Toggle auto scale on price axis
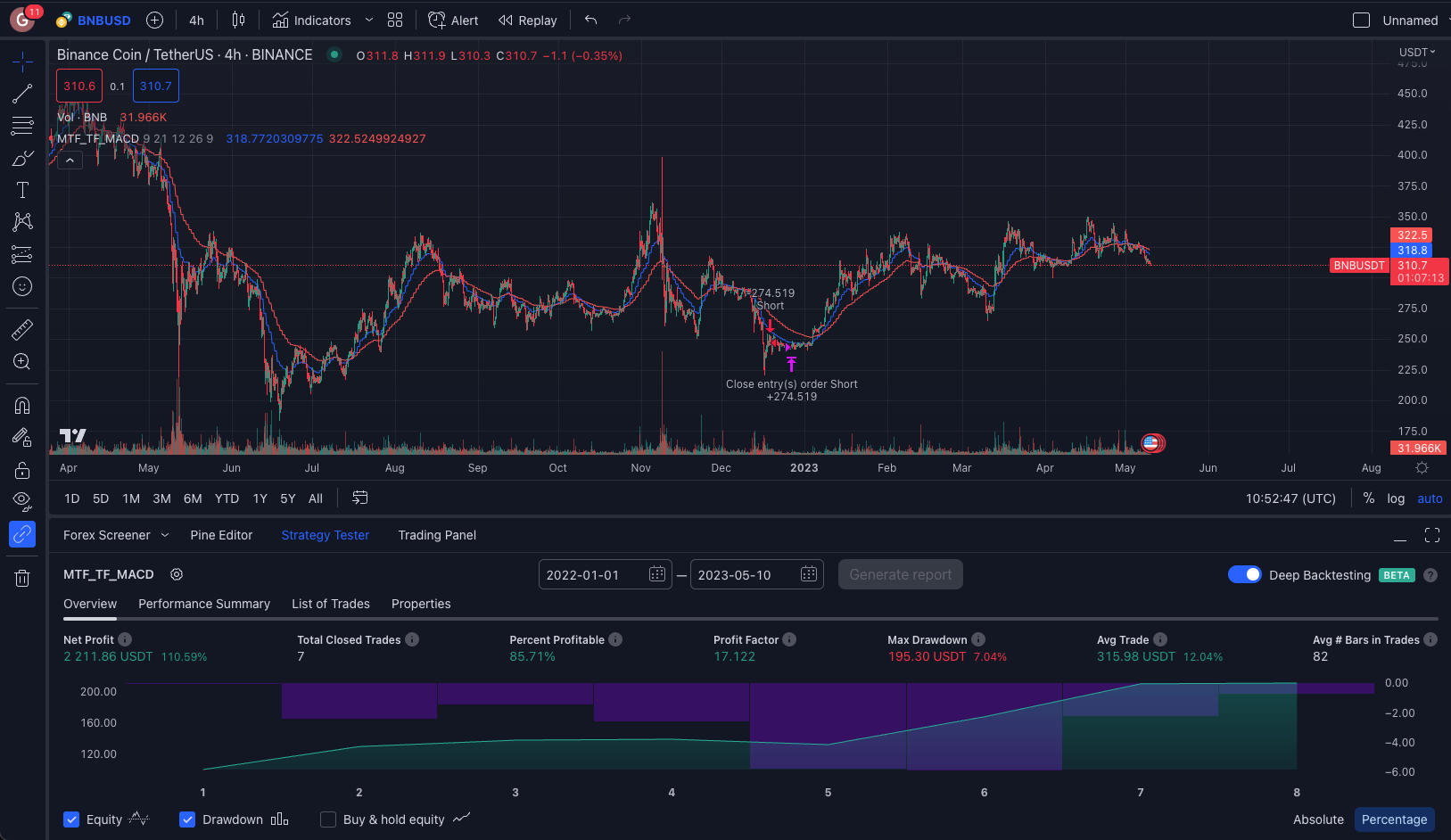 tap(1430, 498)
